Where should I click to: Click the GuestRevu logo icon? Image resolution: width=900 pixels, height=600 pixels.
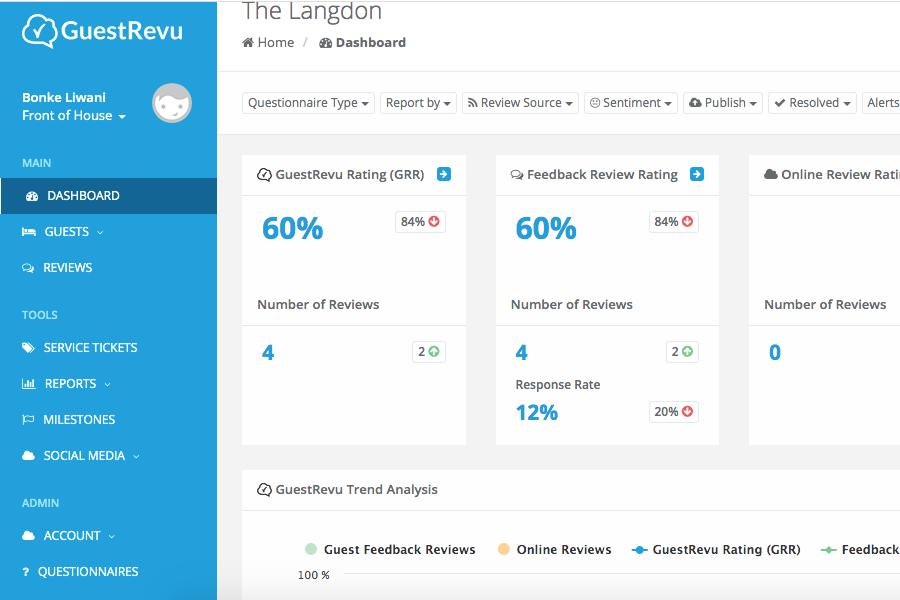(x=39, y=31)
